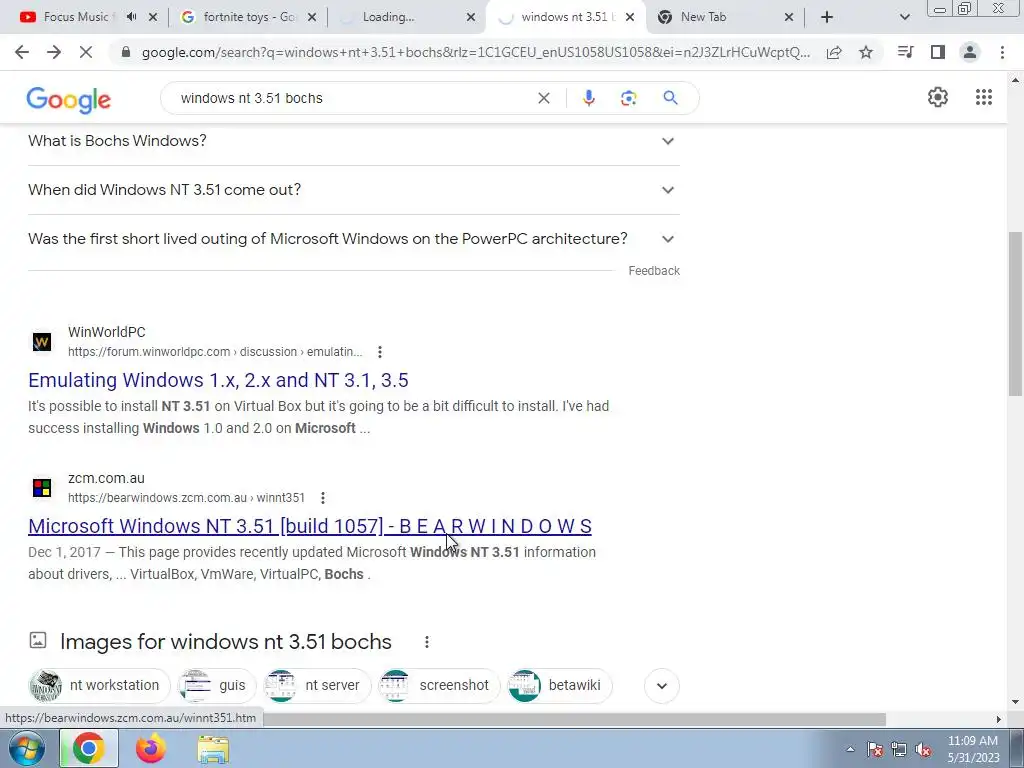Screen dimensions: 1024x768
Task: Open a new browser tab
Action: click(x=827, y=17)
